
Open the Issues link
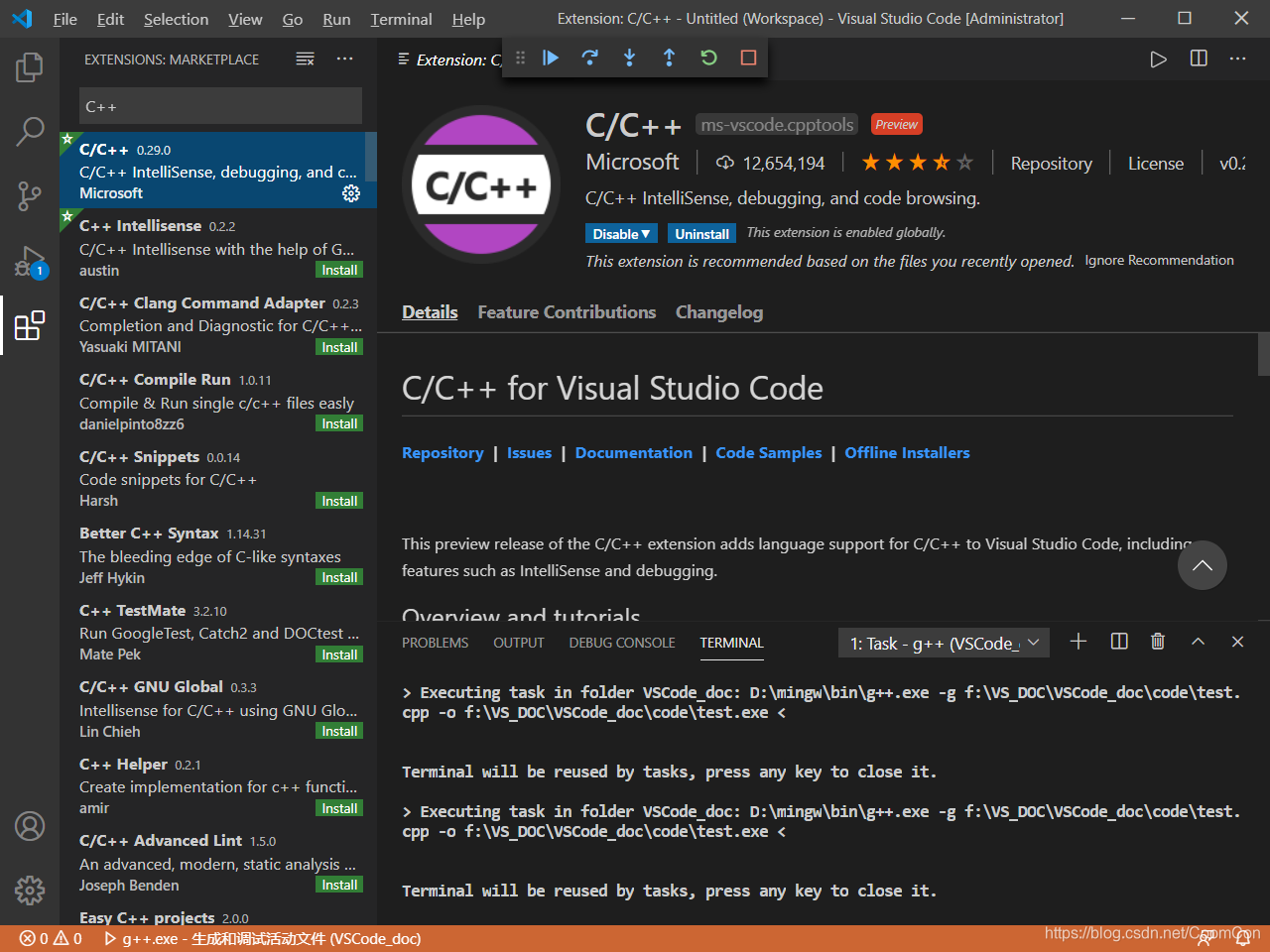[529, 453]
